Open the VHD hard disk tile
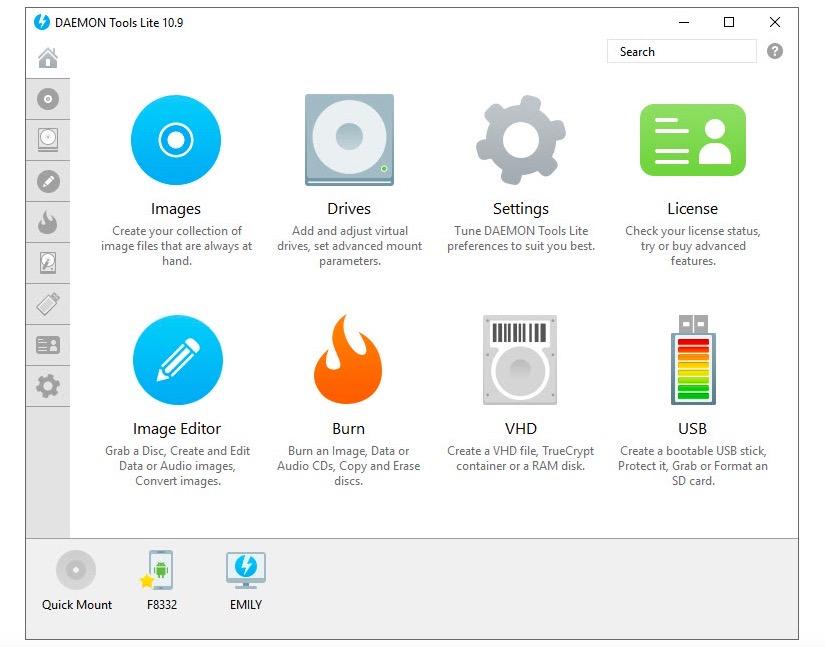Screen dimensions: 825x647 click(x=520, y=360)
